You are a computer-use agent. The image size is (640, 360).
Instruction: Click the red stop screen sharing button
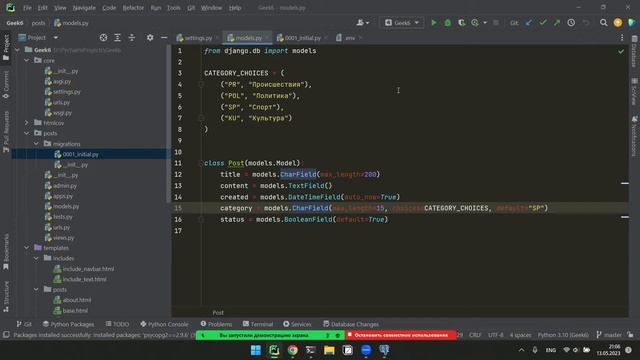401,335
